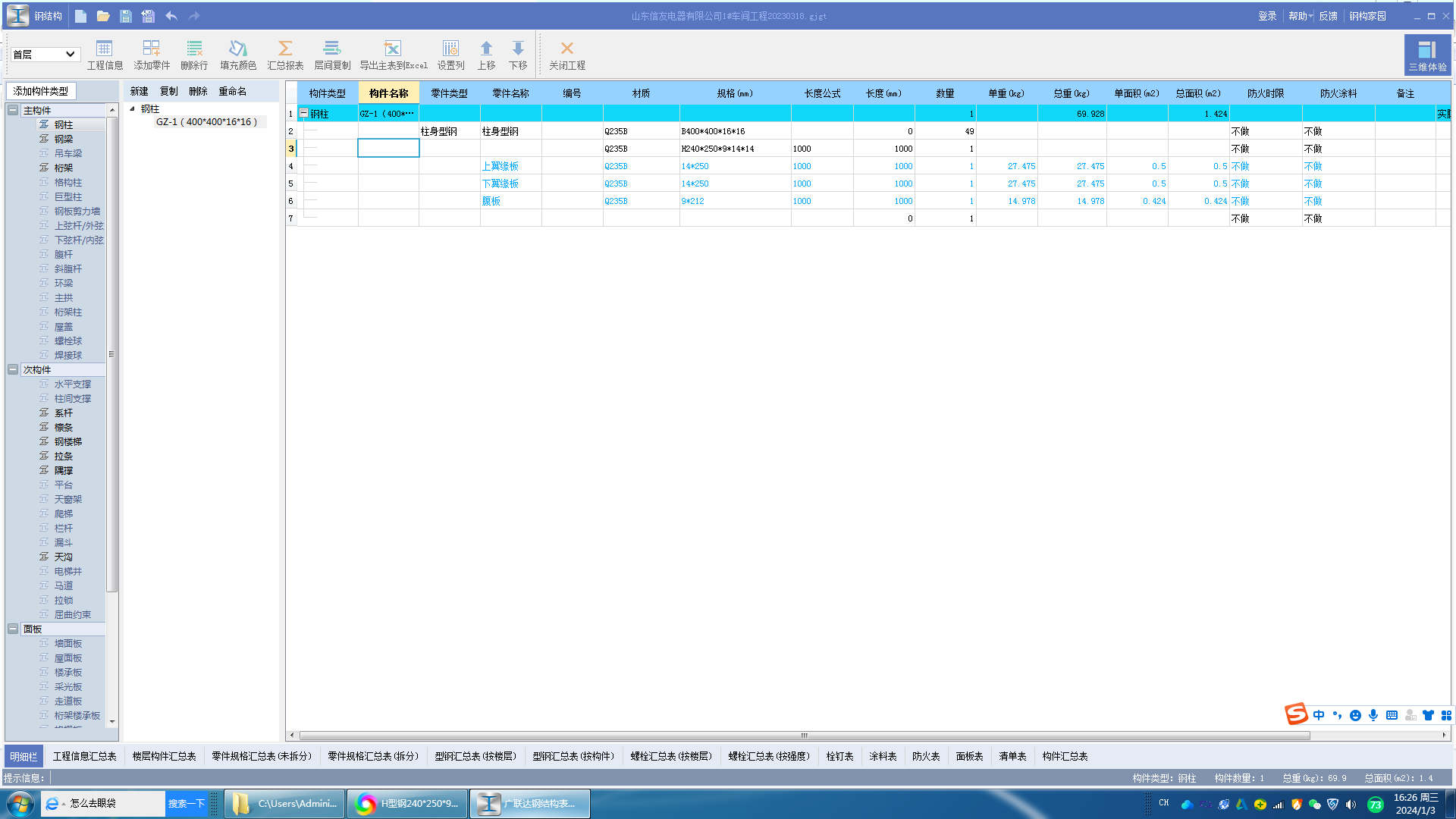Click the microphone icon in Sogou bar

[1373, 715]
